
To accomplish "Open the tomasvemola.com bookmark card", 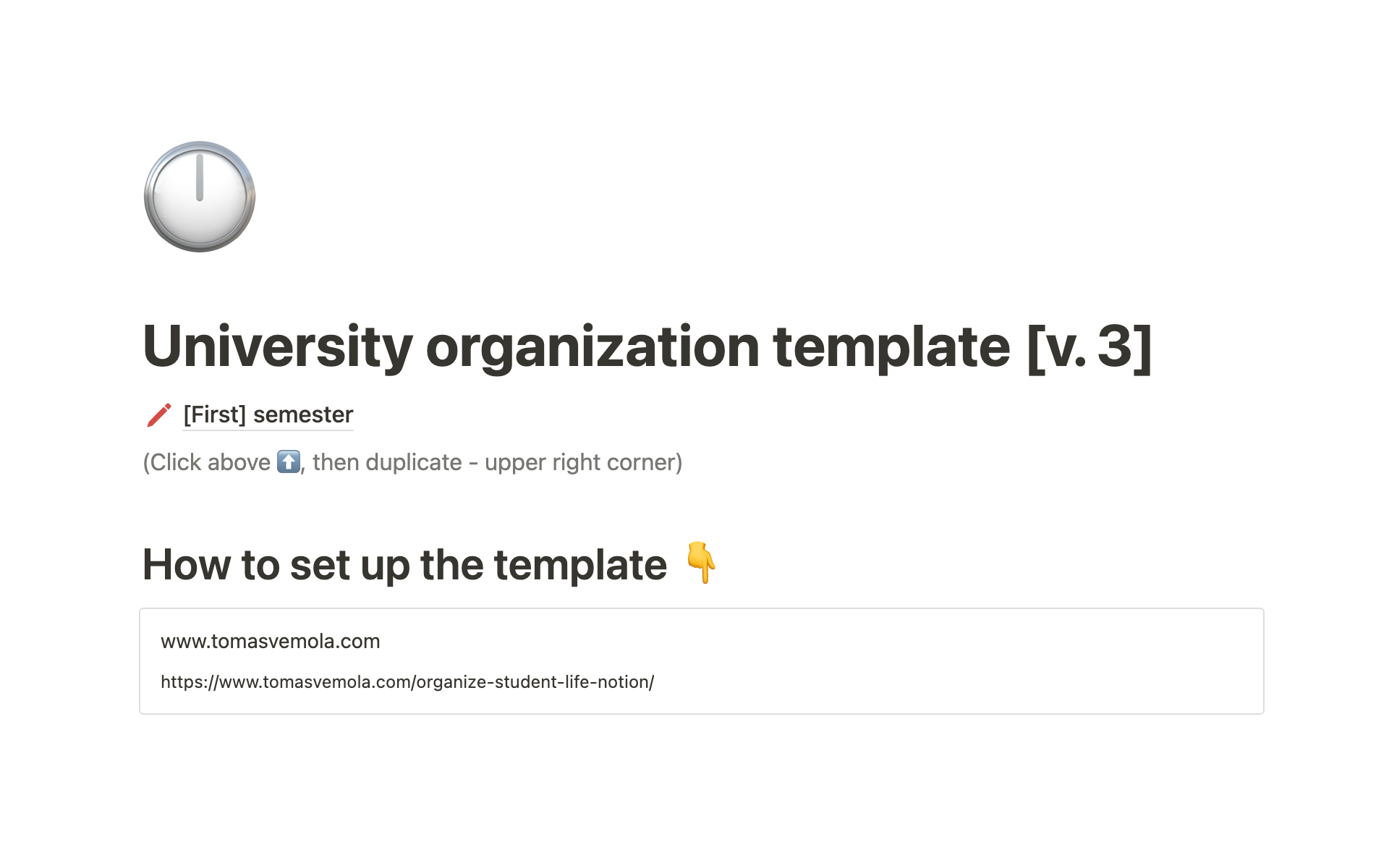I will click(700, 661).
